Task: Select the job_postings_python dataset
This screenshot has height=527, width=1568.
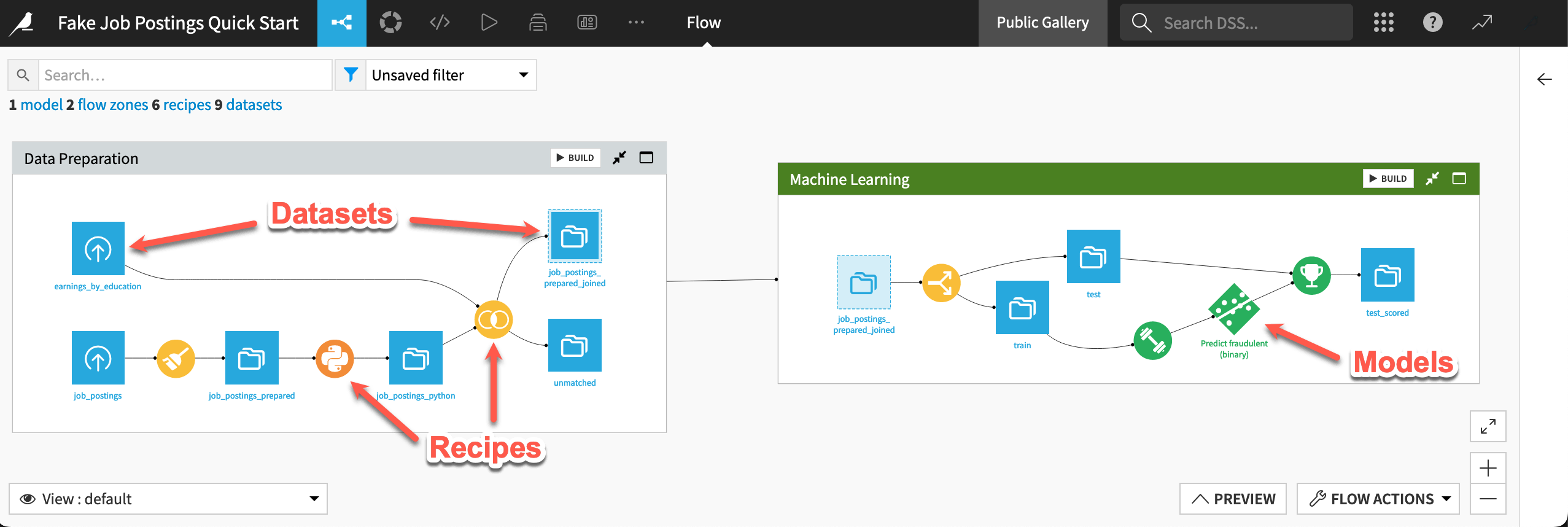Action: tap(416, 357)
